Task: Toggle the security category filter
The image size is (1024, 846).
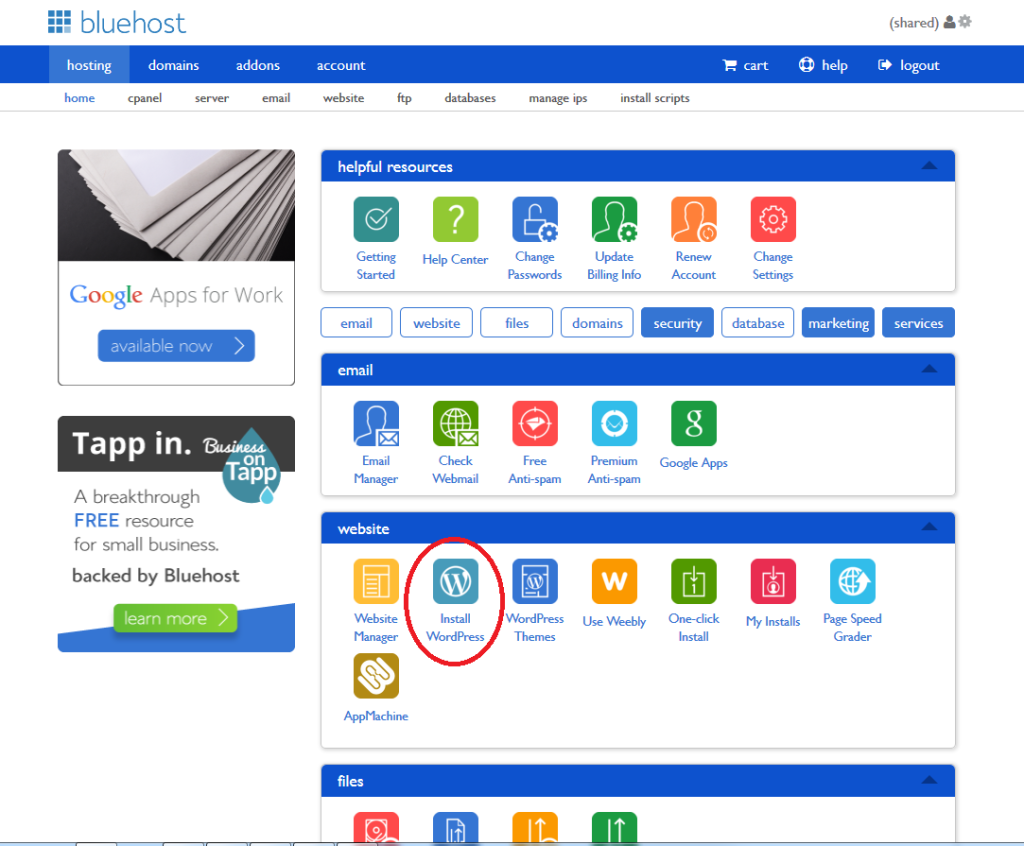Action: (x=677, y=323)
